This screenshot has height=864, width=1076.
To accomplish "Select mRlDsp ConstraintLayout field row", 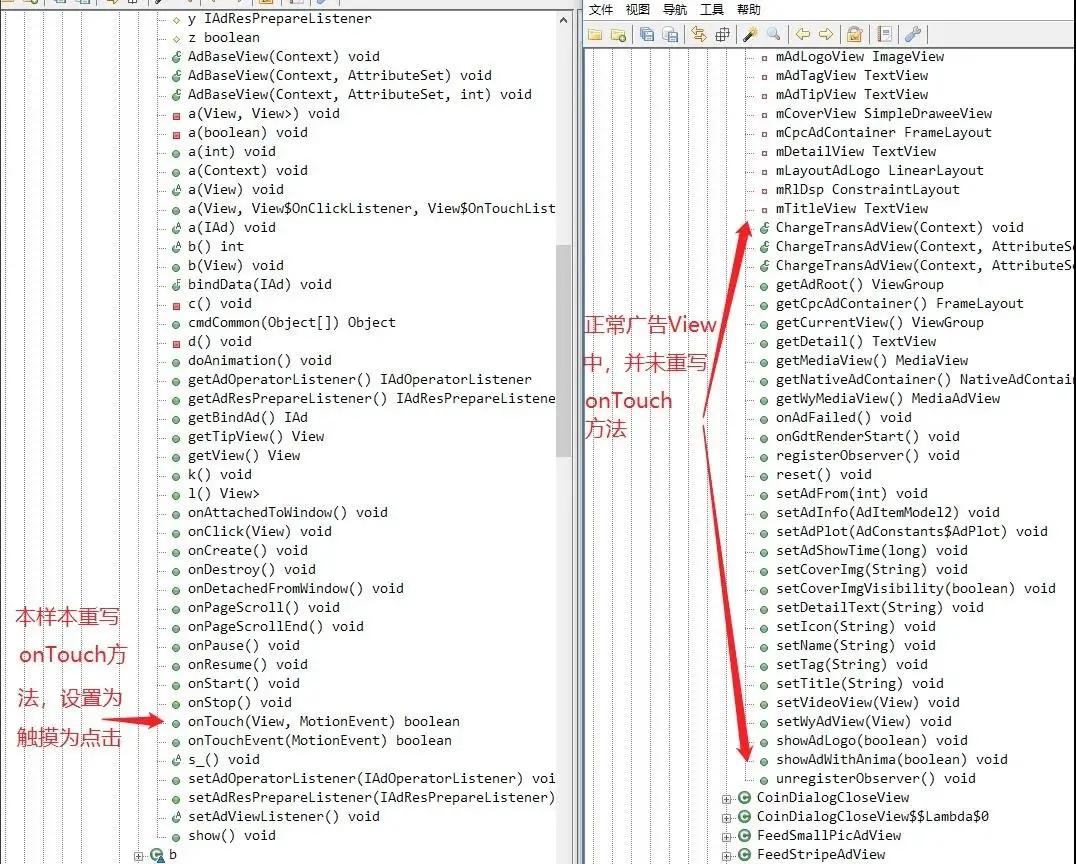I will (x=867, y=189).
